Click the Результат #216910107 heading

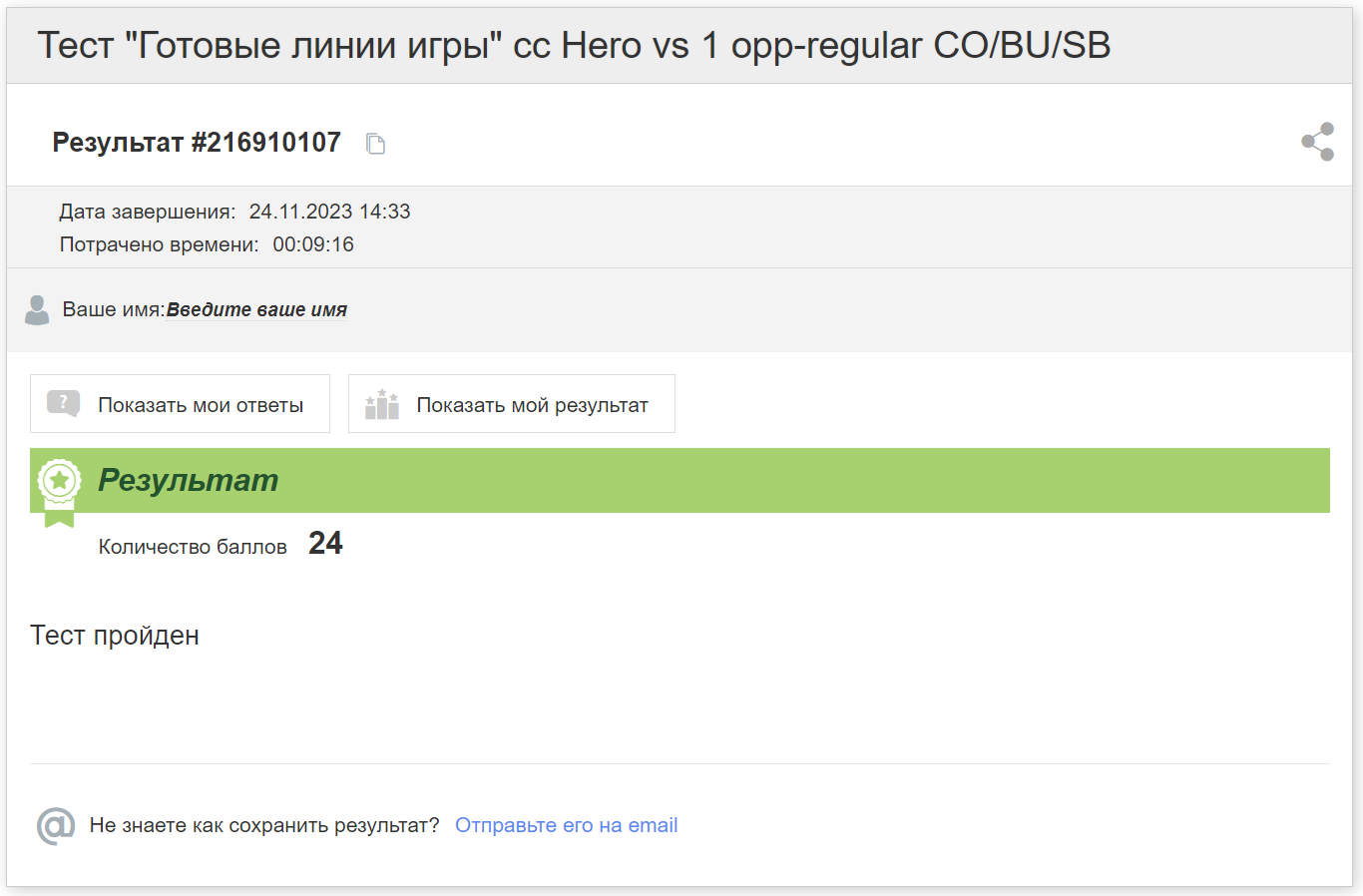[197, 143]
